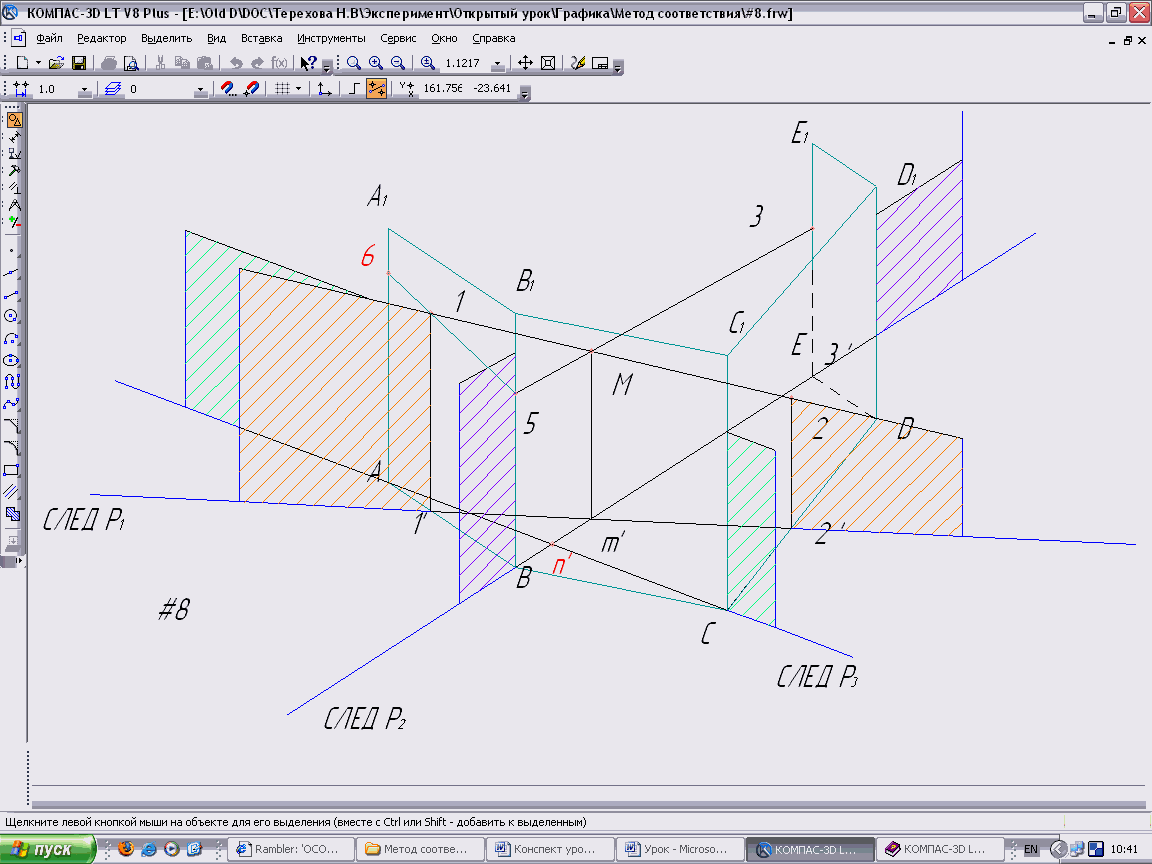Select the Circle drawing tool

click(13, 316)
